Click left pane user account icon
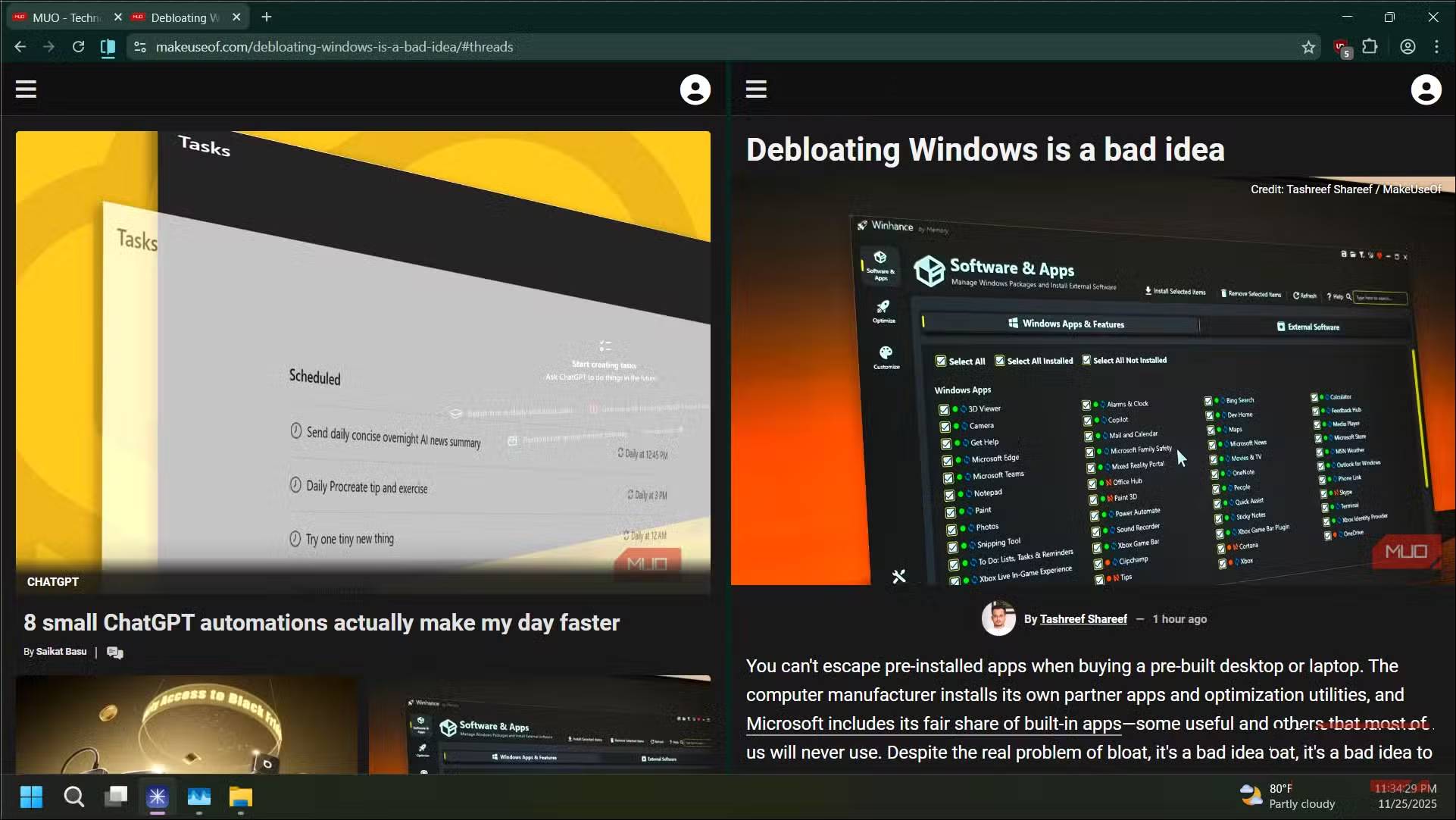This screenshot has height=820, width=1456. click(x=695, y=90)
